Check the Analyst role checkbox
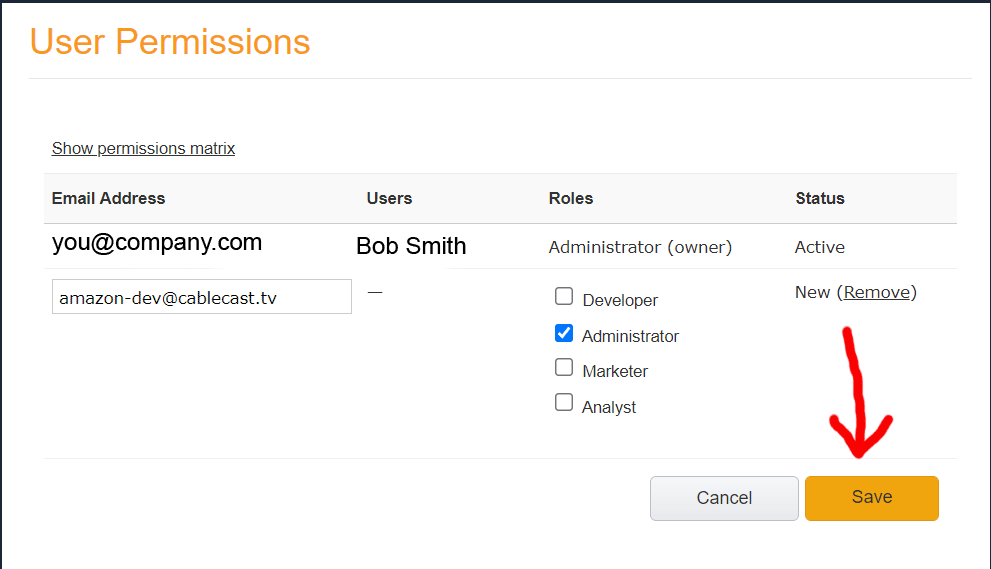Image resolution: width=991 pixels, height=569 pixels. pyautogui.click(x=564, y=403)
